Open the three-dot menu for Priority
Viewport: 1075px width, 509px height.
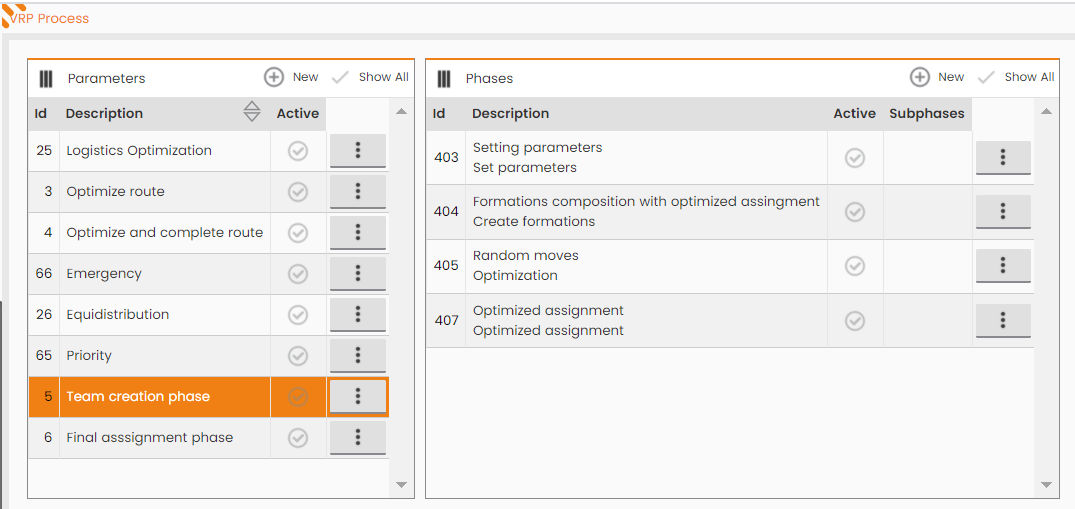(358, 355)
